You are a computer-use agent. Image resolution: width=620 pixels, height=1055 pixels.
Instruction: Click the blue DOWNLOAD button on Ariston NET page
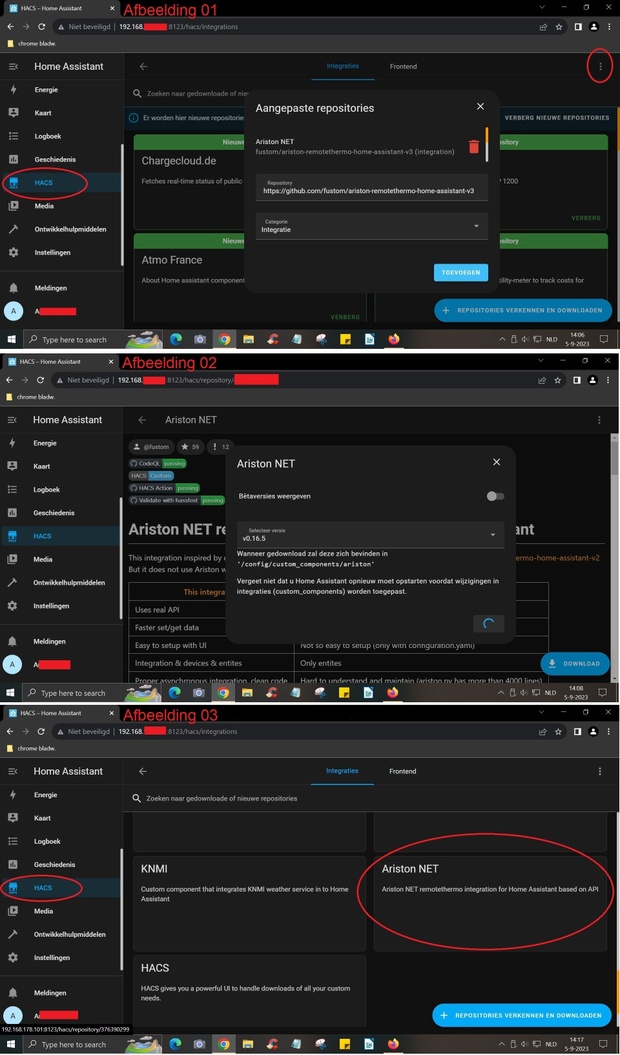[575, 663]
